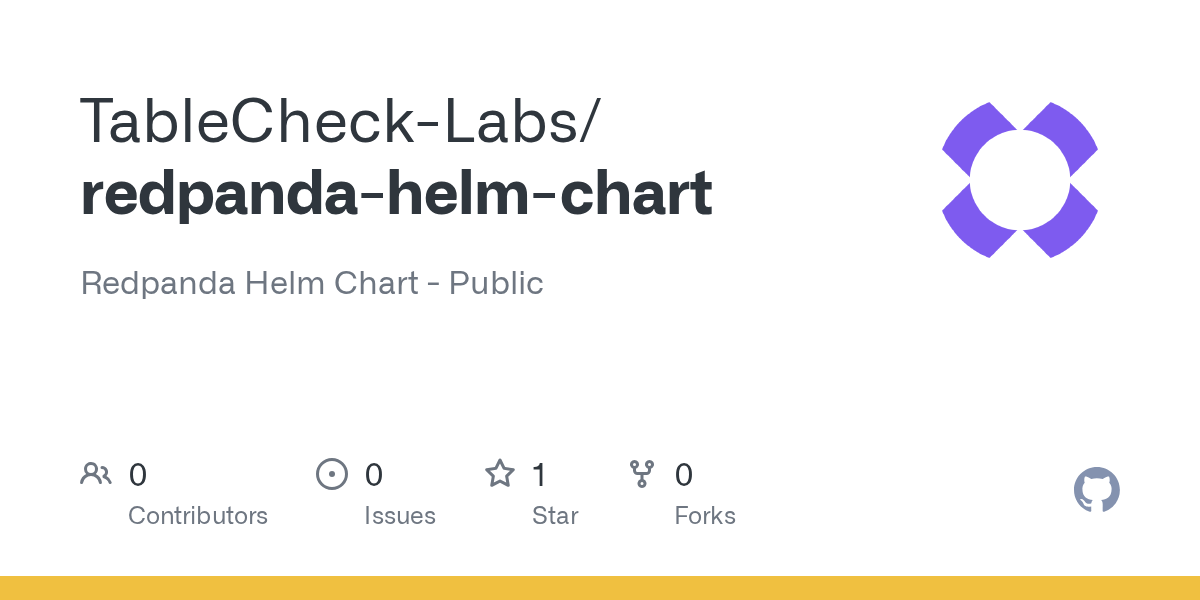The image size is (1200, 600).
Task: Click the Contributors people icon
Action: pos(96,474)
